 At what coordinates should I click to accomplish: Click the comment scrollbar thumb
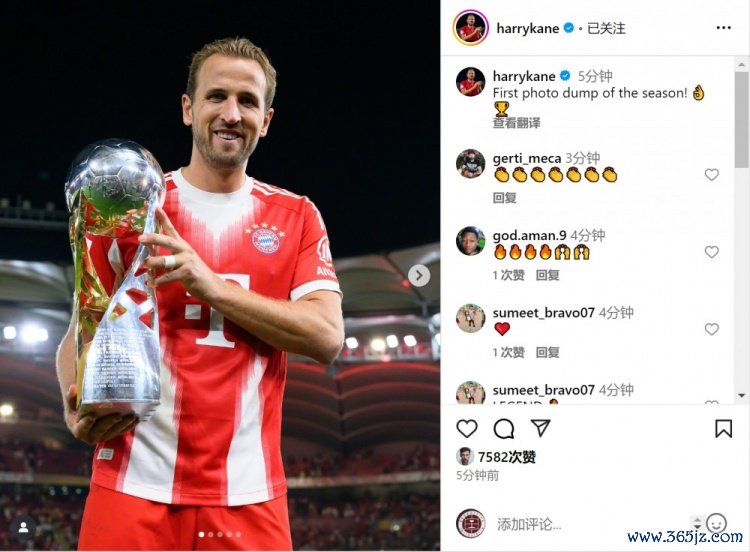742,120
